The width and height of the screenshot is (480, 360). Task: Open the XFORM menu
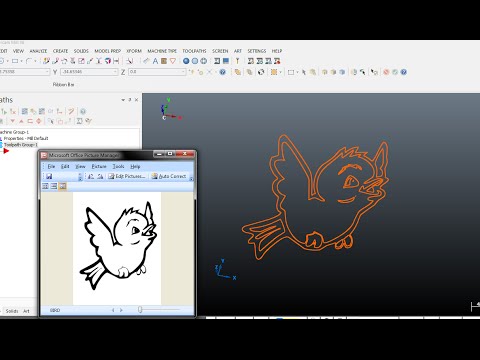tap(134, 51)
